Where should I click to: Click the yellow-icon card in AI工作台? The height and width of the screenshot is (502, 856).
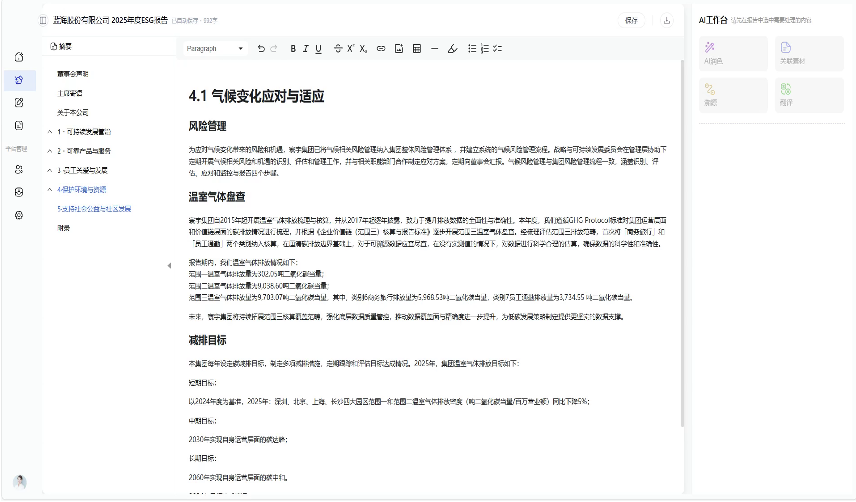click(x=733, y=95)
